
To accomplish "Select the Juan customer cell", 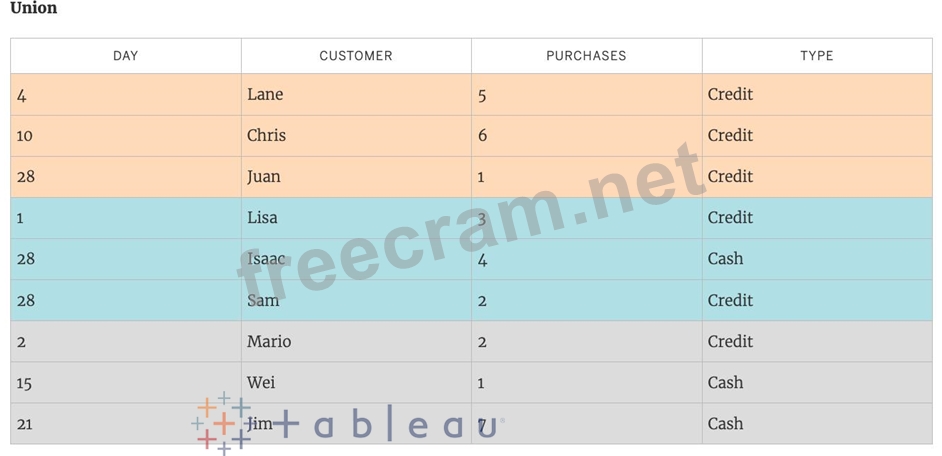I will pos(264,177).
